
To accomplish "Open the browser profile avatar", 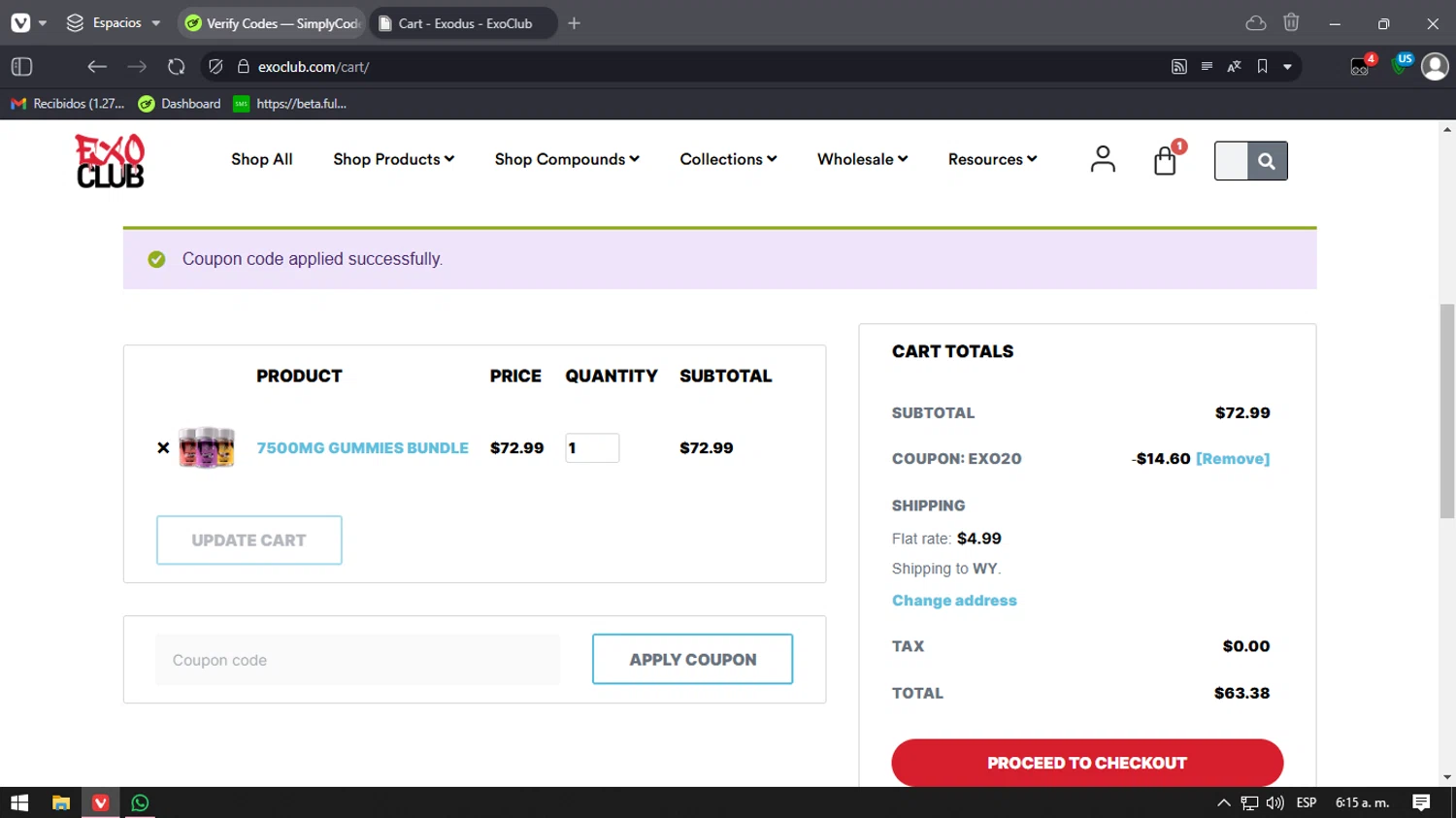I will tap(1435, 66).
